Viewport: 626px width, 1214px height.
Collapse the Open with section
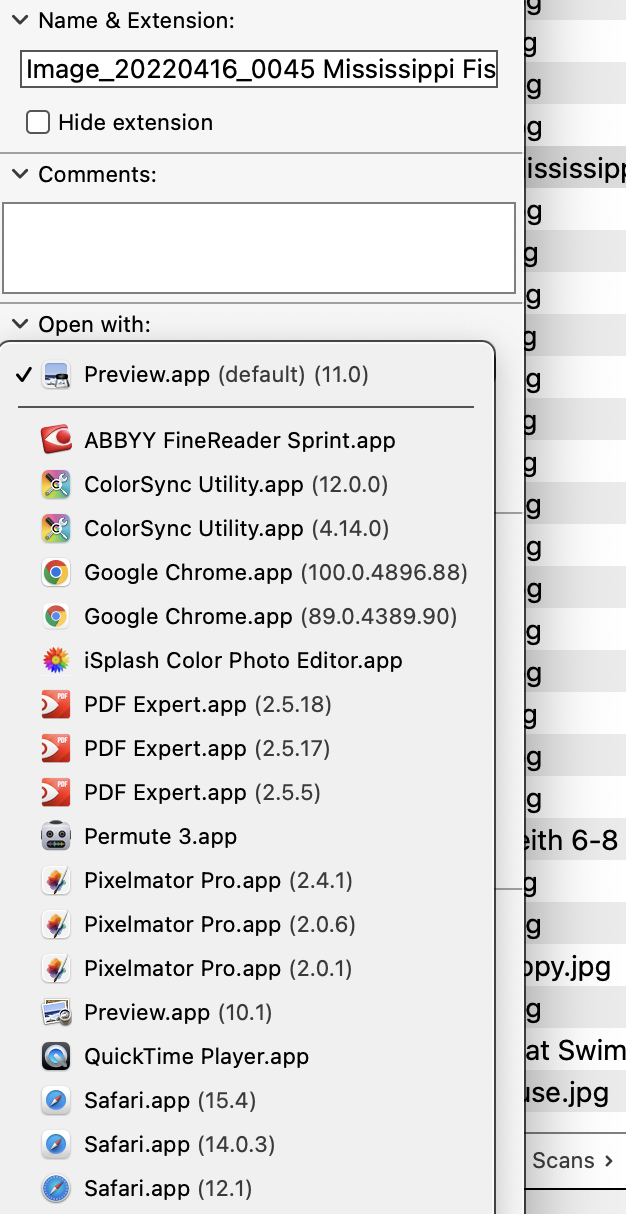click(20, 324)
